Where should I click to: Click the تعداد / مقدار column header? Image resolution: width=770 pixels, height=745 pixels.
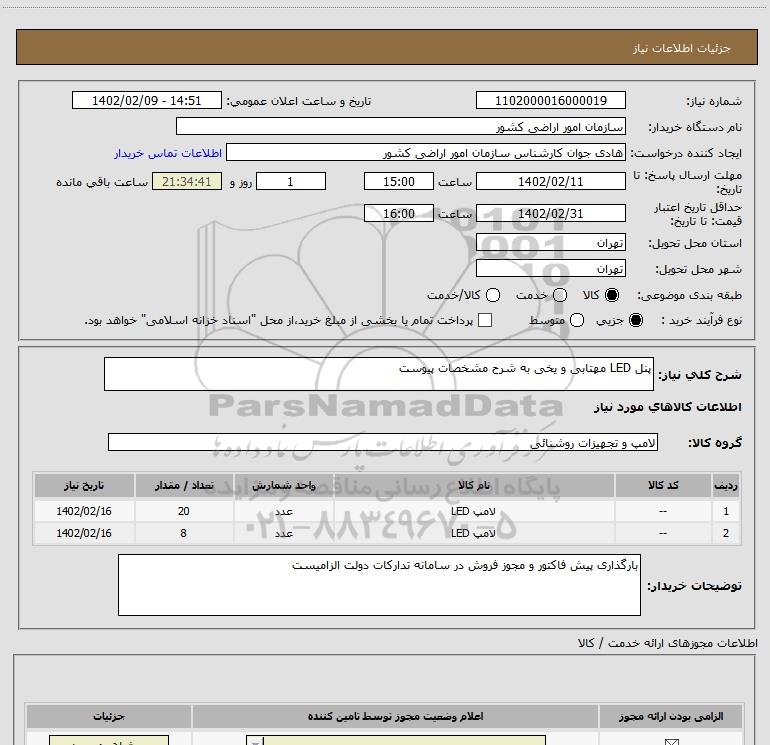click(184, 485)
